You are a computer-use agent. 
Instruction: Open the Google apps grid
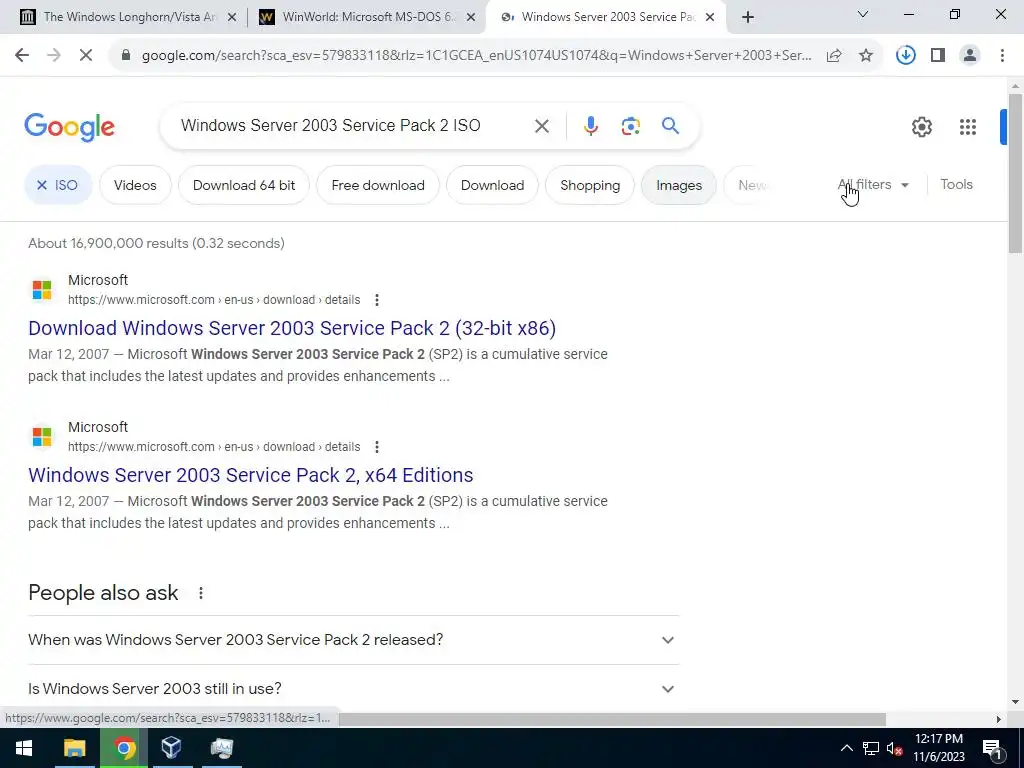967,127
